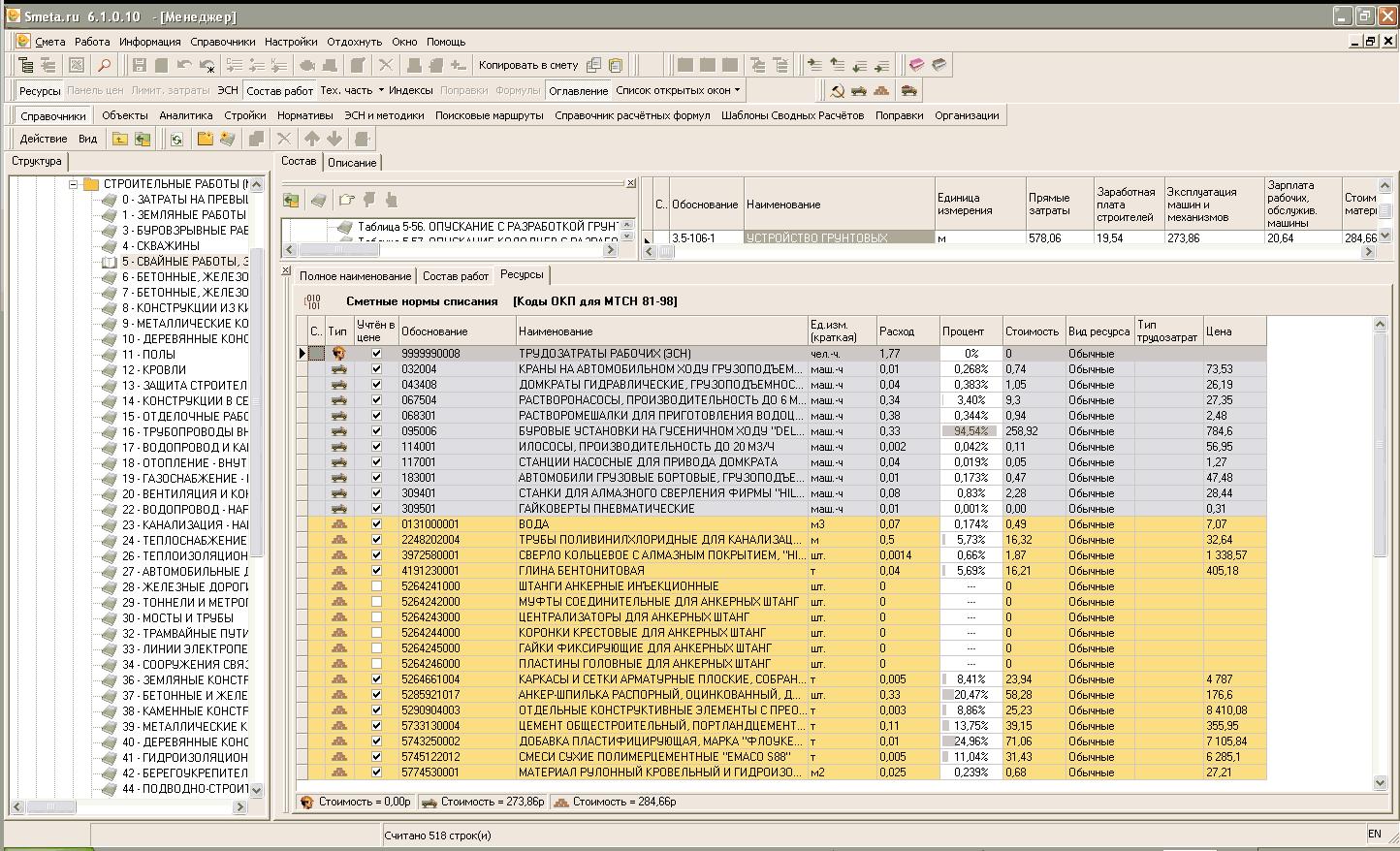Click the Нормативы button in navigation bar
Screen dimensions: 1400x851
click(x=304, y=115)
